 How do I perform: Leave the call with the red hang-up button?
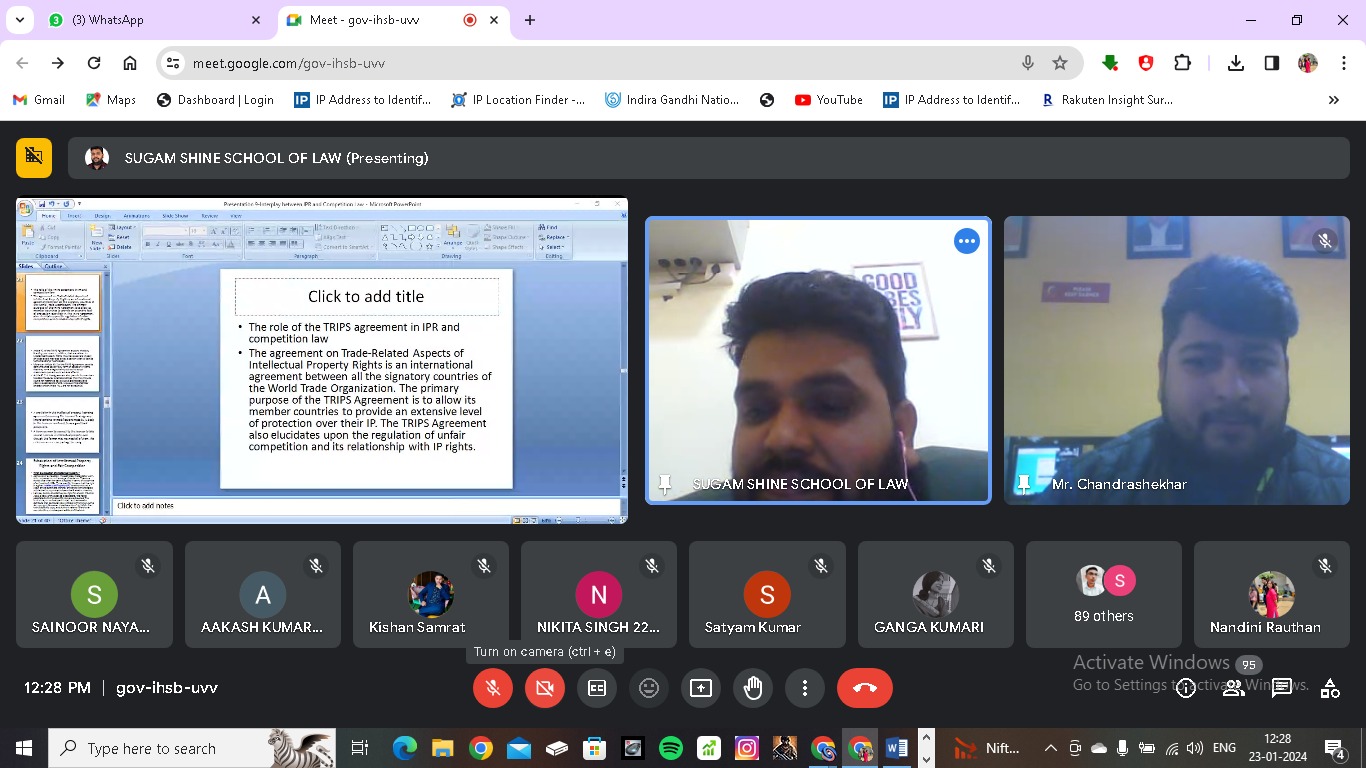865,688
